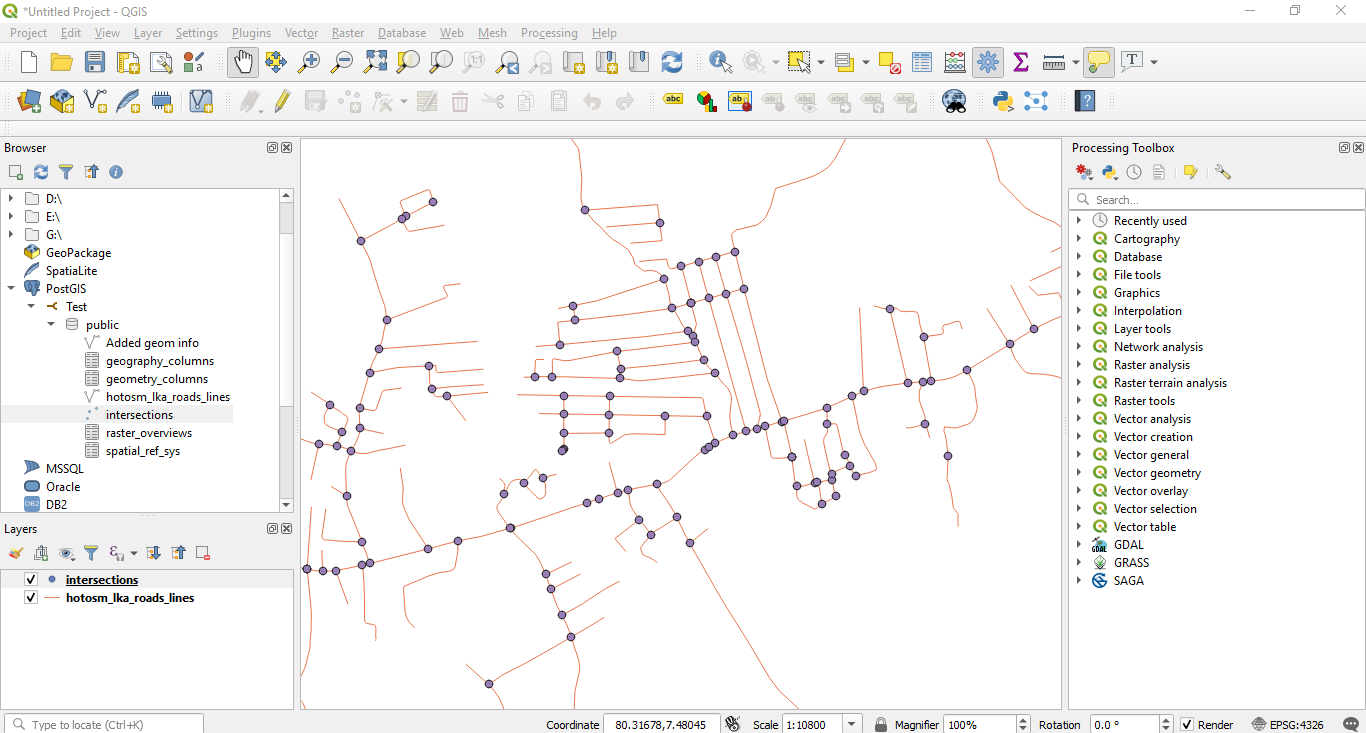Select the MSSQL entry in Browser
1366x733 pixels.
pyautogui.click(x=64, y=469)
